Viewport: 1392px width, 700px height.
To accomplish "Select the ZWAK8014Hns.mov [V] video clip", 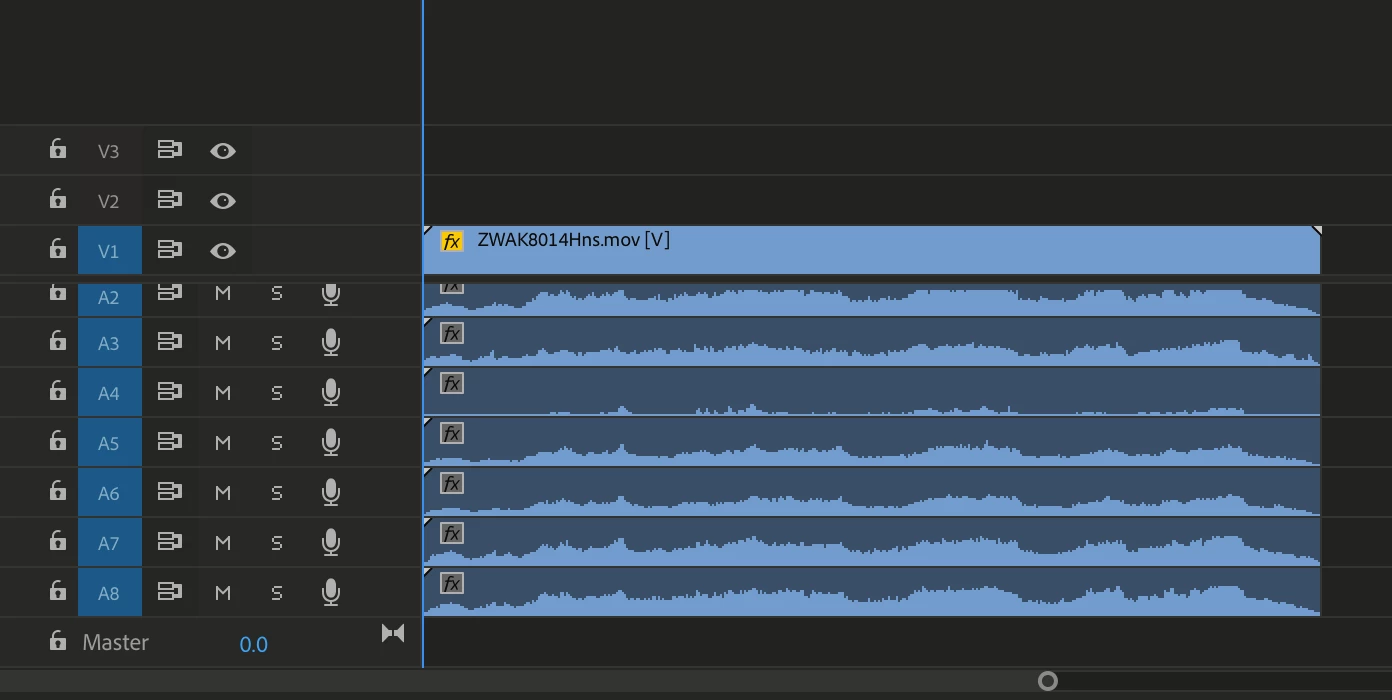I will pyautogui.click(x=872, y=250).
